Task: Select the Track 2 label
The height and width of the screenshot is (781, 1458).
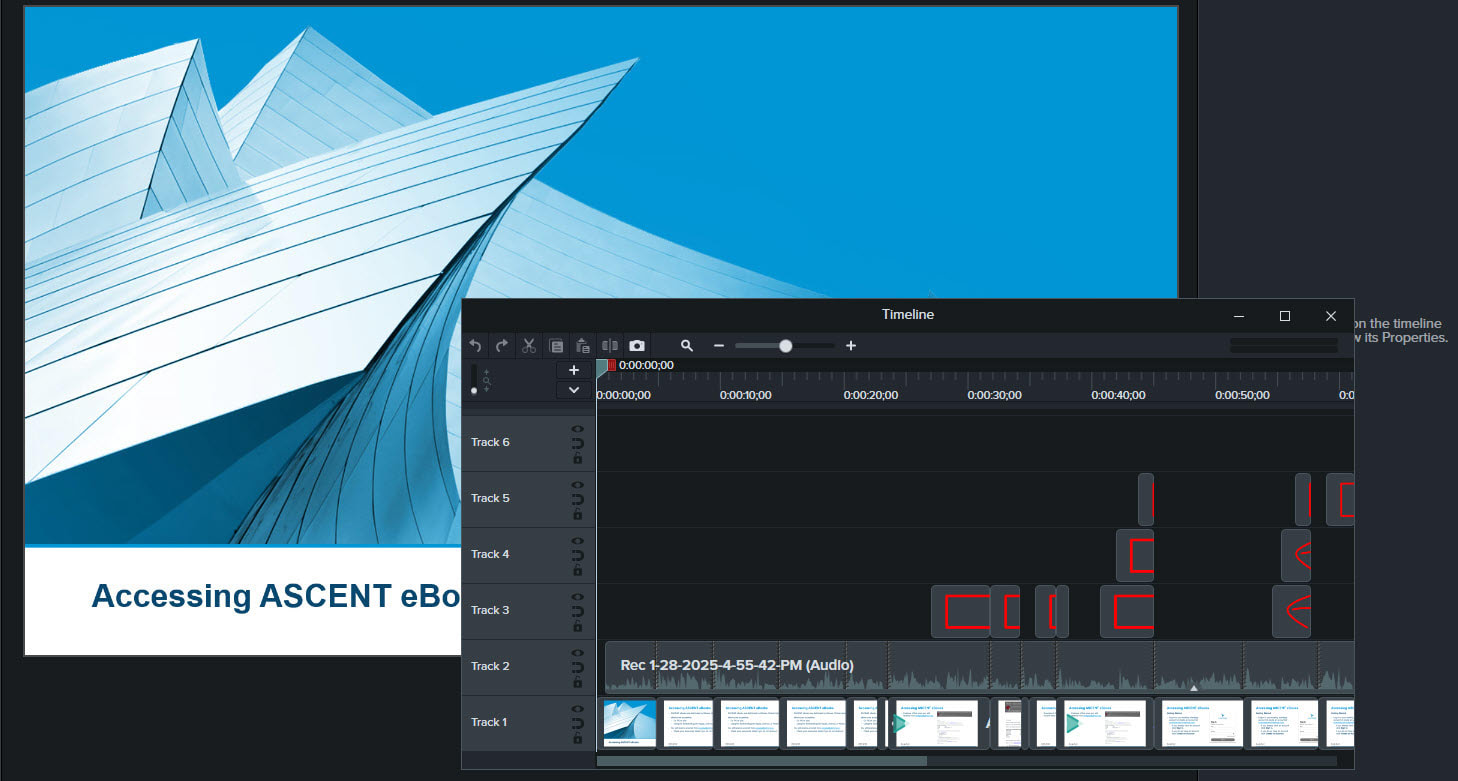Action: tap(490, 666)
